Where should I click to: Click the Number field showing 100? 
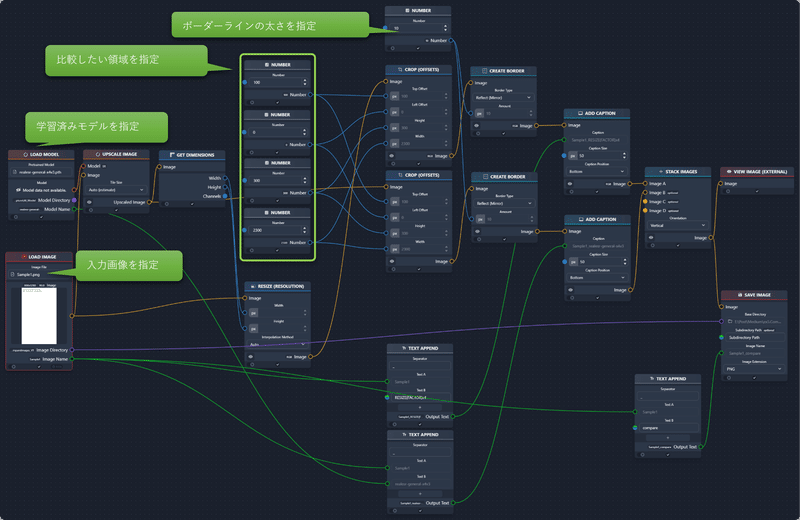click(278, 82)
